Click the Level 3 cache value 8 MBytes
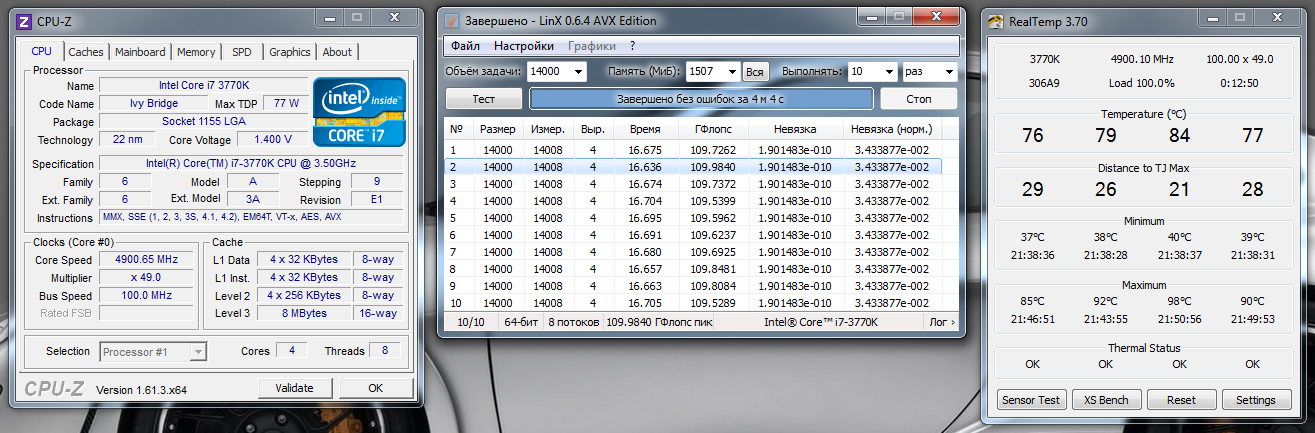 304,314
